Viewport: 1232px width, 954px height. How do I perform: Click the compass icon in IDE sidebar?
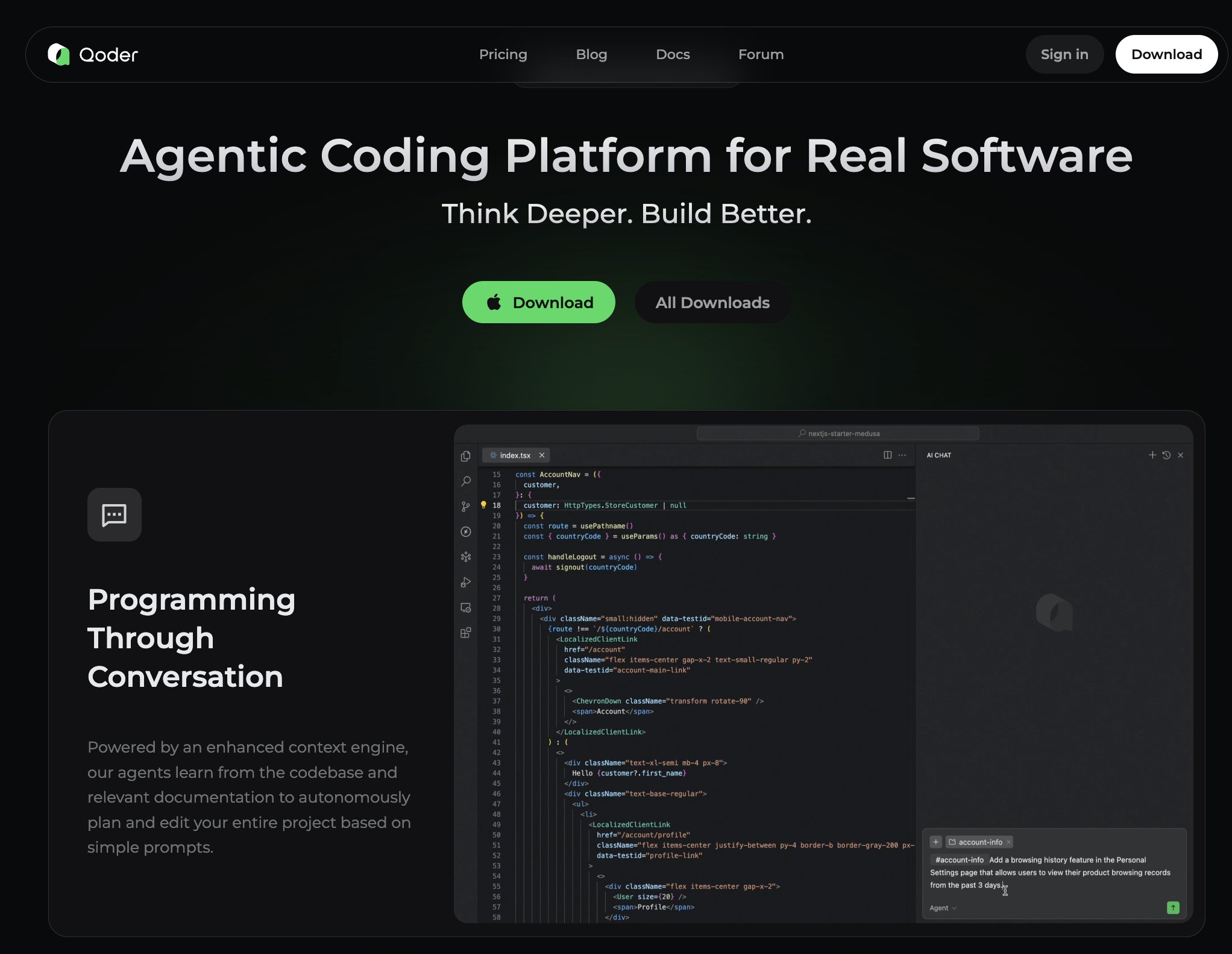pos(465,532)
